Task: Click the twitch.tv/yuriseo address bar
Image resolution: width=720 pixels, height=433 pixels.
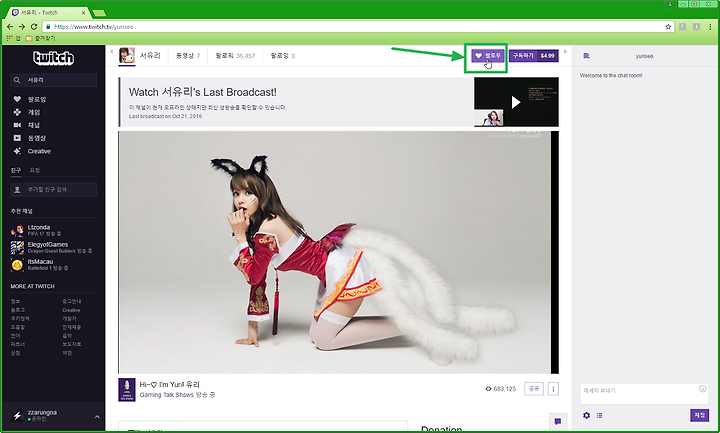Action: 358,27
